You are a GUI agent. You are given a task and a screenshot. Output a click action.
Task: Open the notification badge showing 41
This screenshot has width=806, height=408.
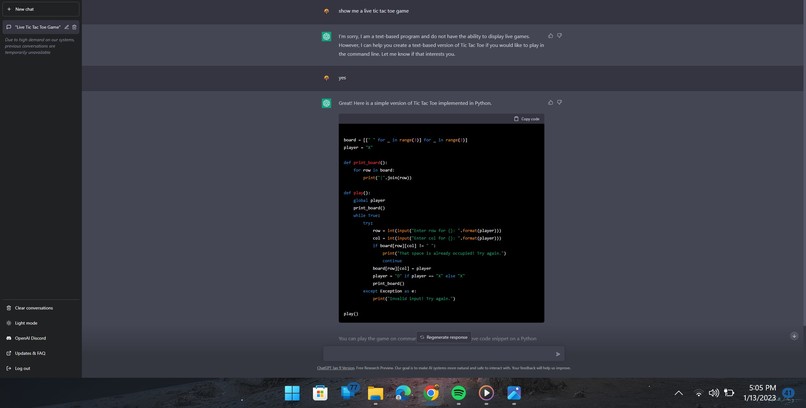[788, 393]
